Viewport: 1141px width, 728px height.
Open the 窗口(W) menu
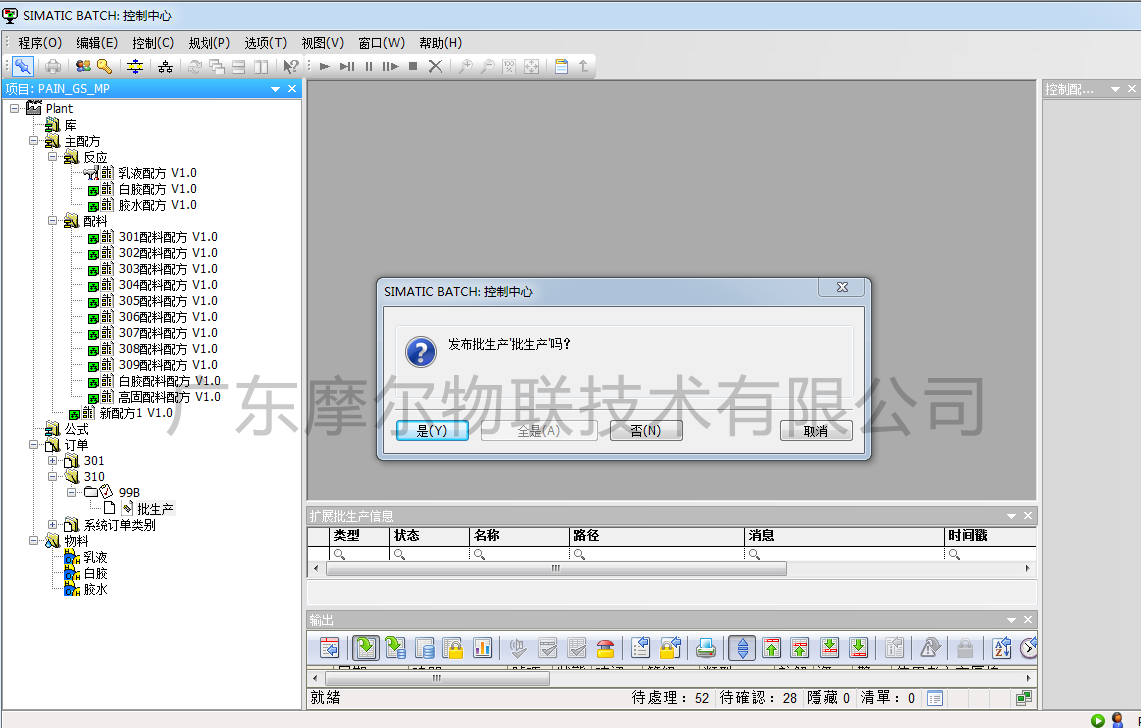click(x=381, y=43)
